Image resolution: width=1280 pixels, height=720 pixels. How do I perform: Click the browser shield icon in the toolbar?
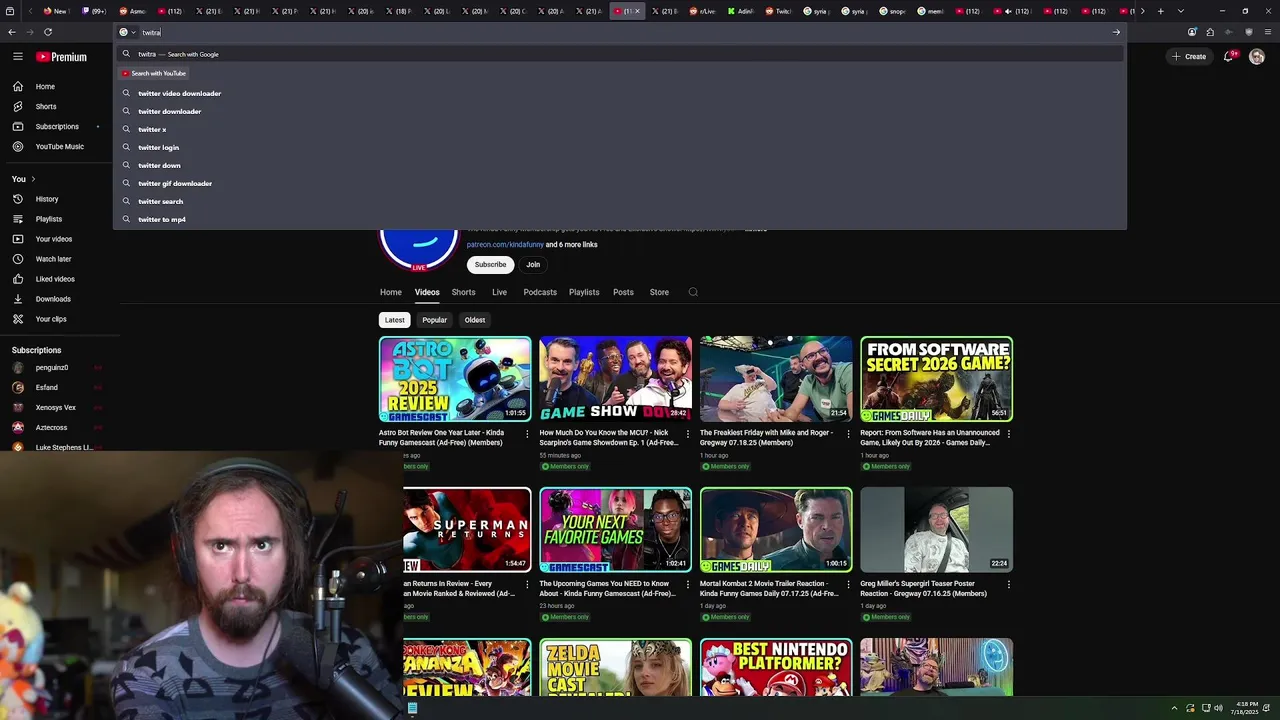pyautogui.click(x=1248, y=32)
